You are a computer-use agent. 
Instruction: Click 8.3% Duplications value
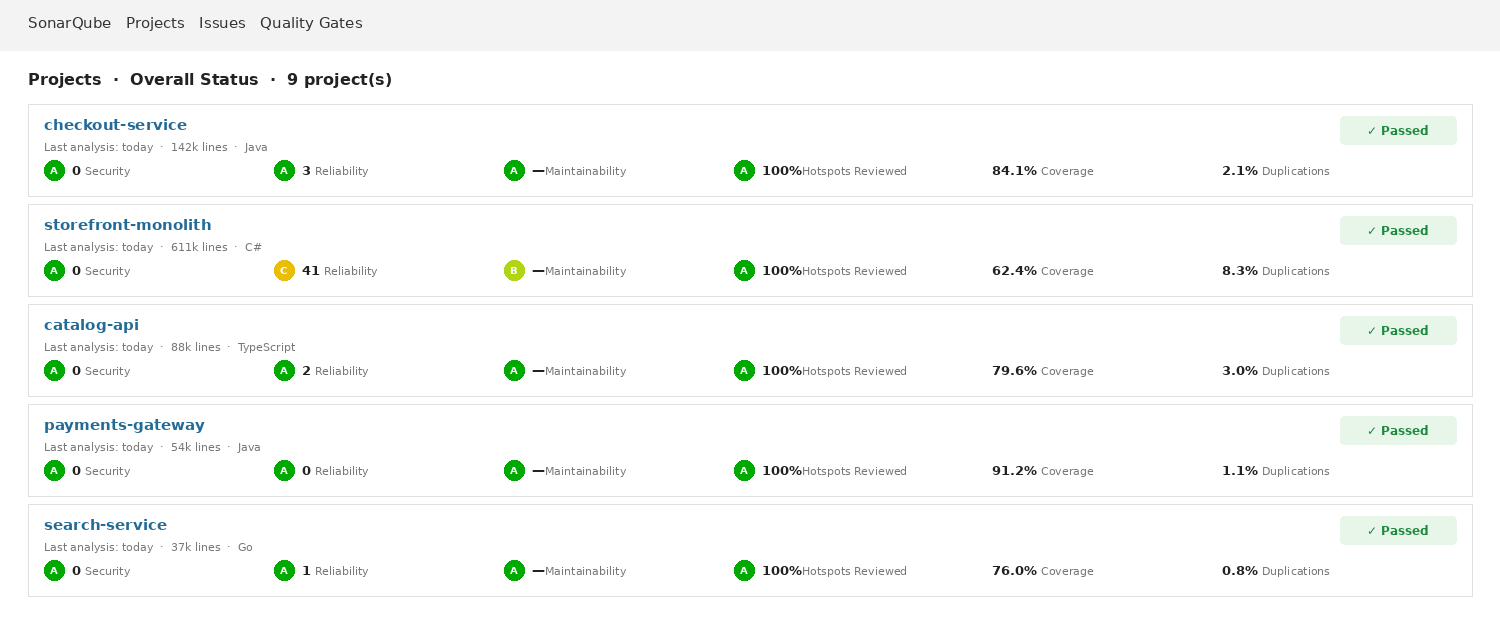point(1240,271)
